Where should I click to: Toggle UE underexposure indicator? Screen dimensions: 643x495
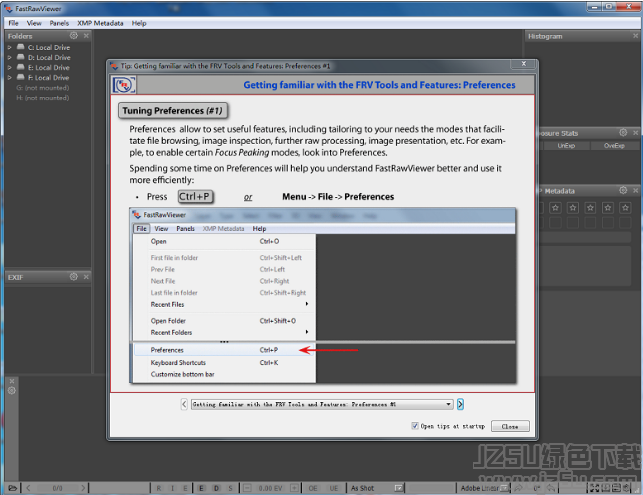pos(334,488)
